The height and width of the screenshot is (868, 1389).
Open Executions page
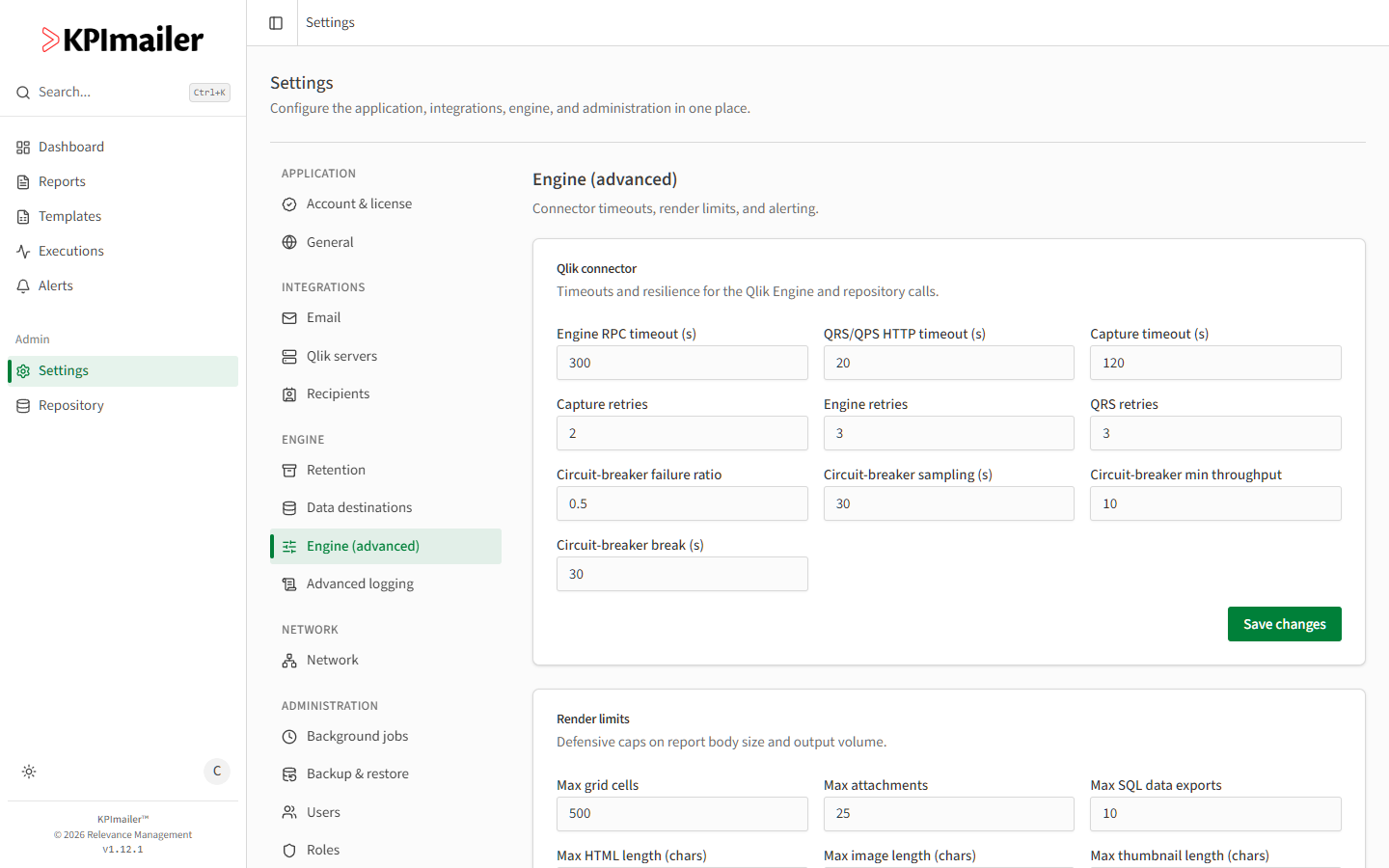(x=123, y=252)
